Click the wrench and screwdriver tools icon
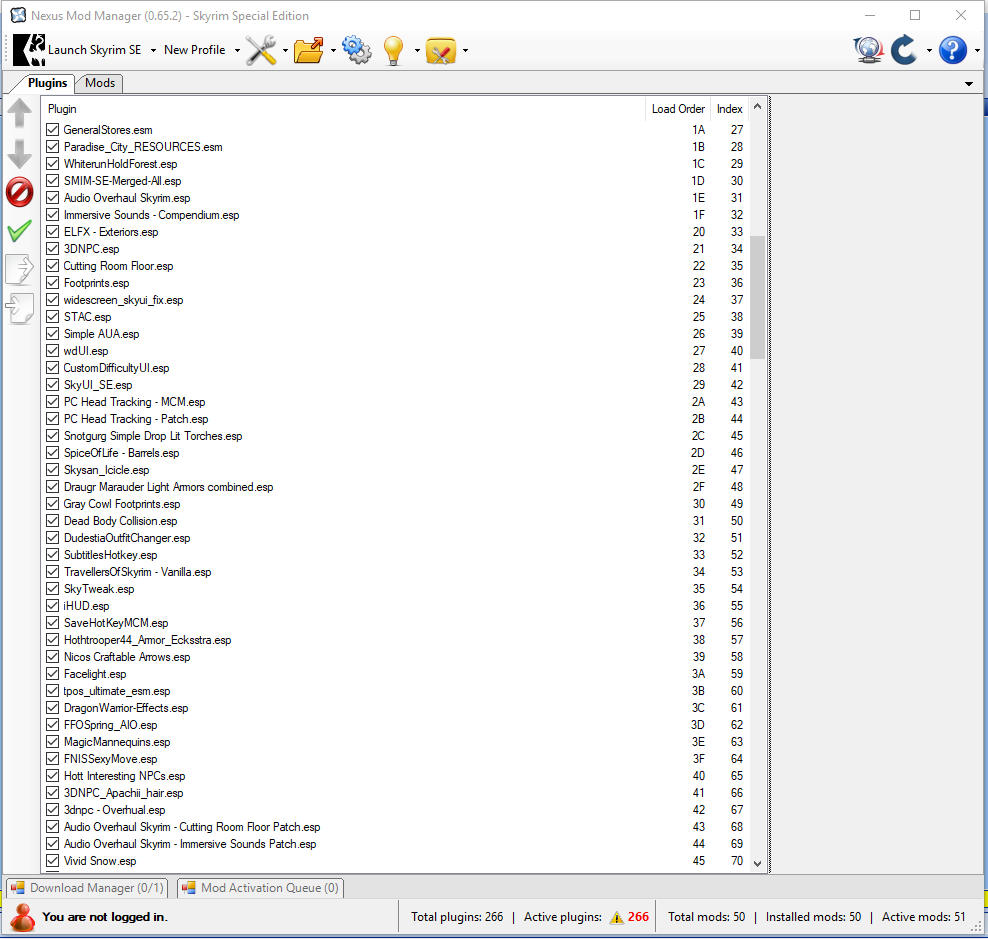This screenshot has width=988, height=939. 261,50
